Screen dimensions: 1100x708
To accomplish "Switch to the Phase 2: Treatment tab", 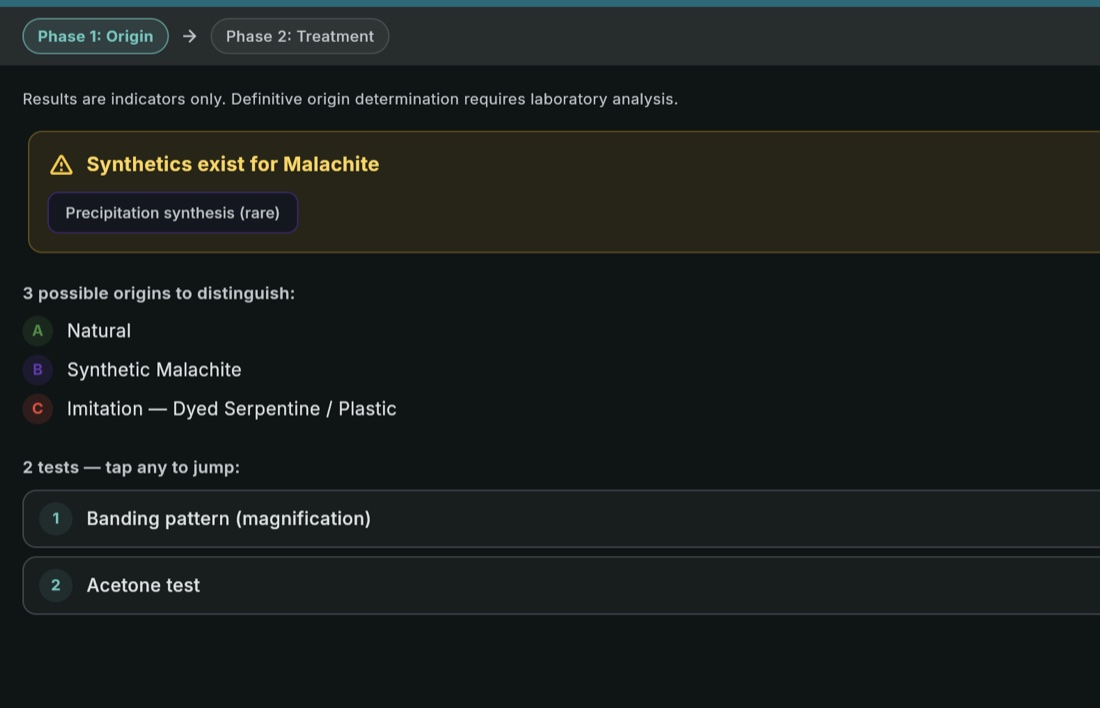I will pos(299,36).
